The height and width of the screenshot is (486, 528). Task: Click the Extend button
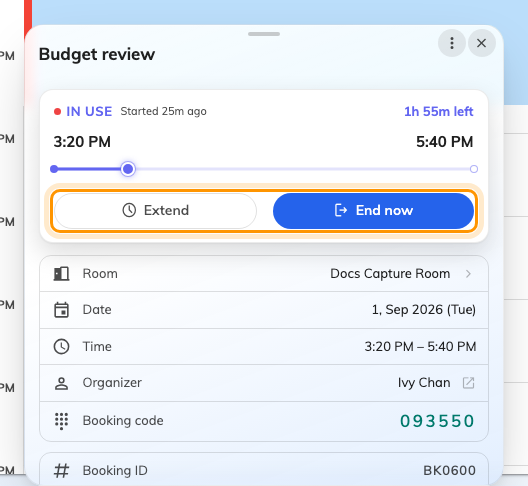coord(155,211)
